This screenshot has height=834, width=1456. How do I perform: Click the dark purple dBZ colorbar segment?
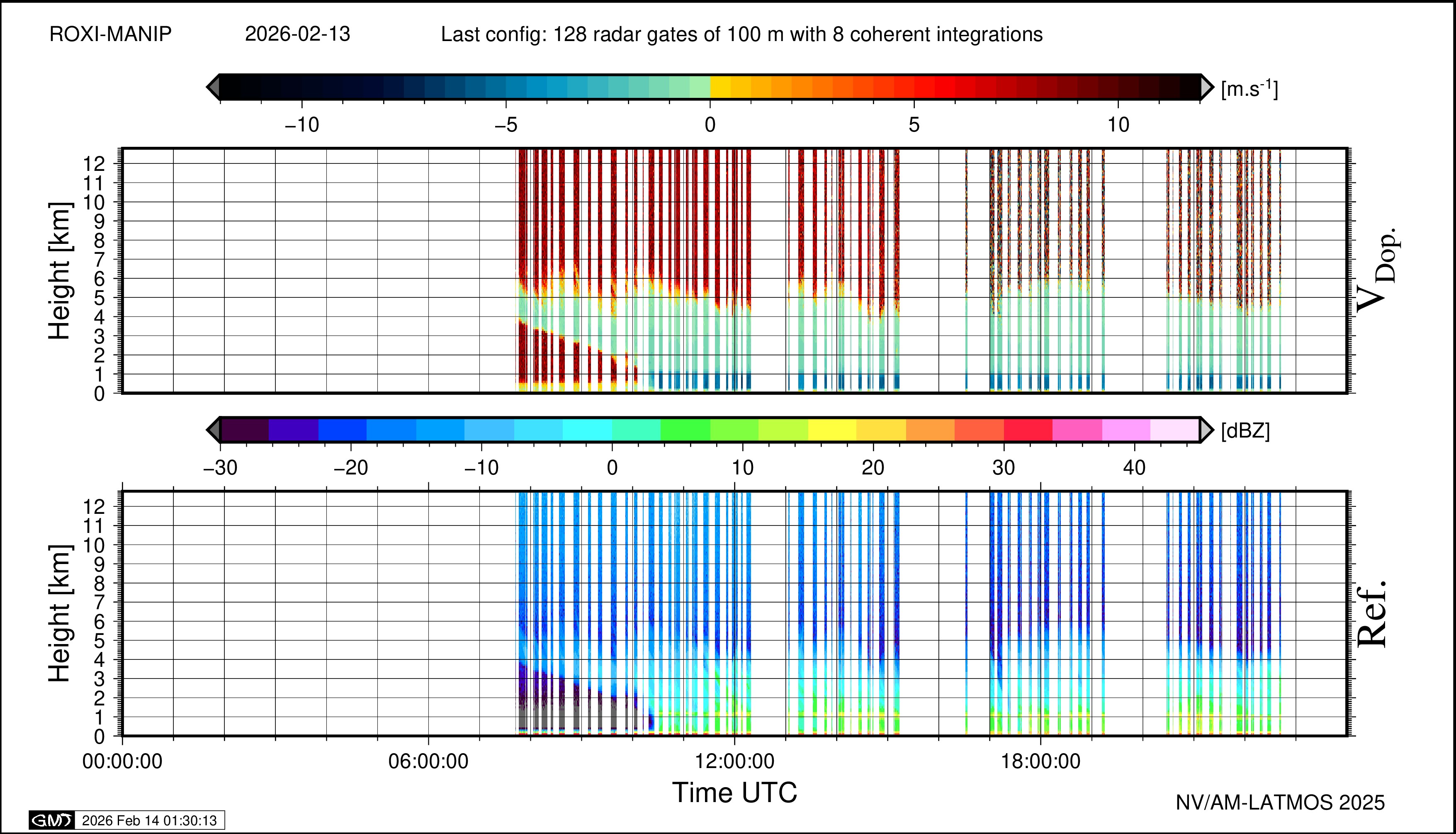coord(245,430)
